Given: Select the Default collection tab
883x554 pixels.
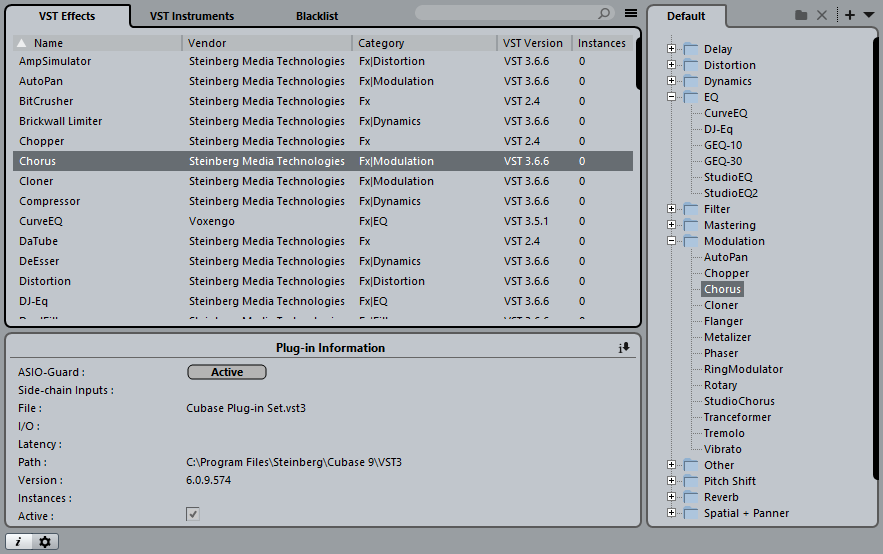Looking at the screenshot, I should (x=686, y=16).
